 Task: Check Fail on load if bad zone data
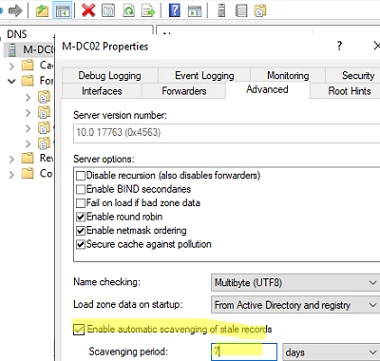coord(81,203)
